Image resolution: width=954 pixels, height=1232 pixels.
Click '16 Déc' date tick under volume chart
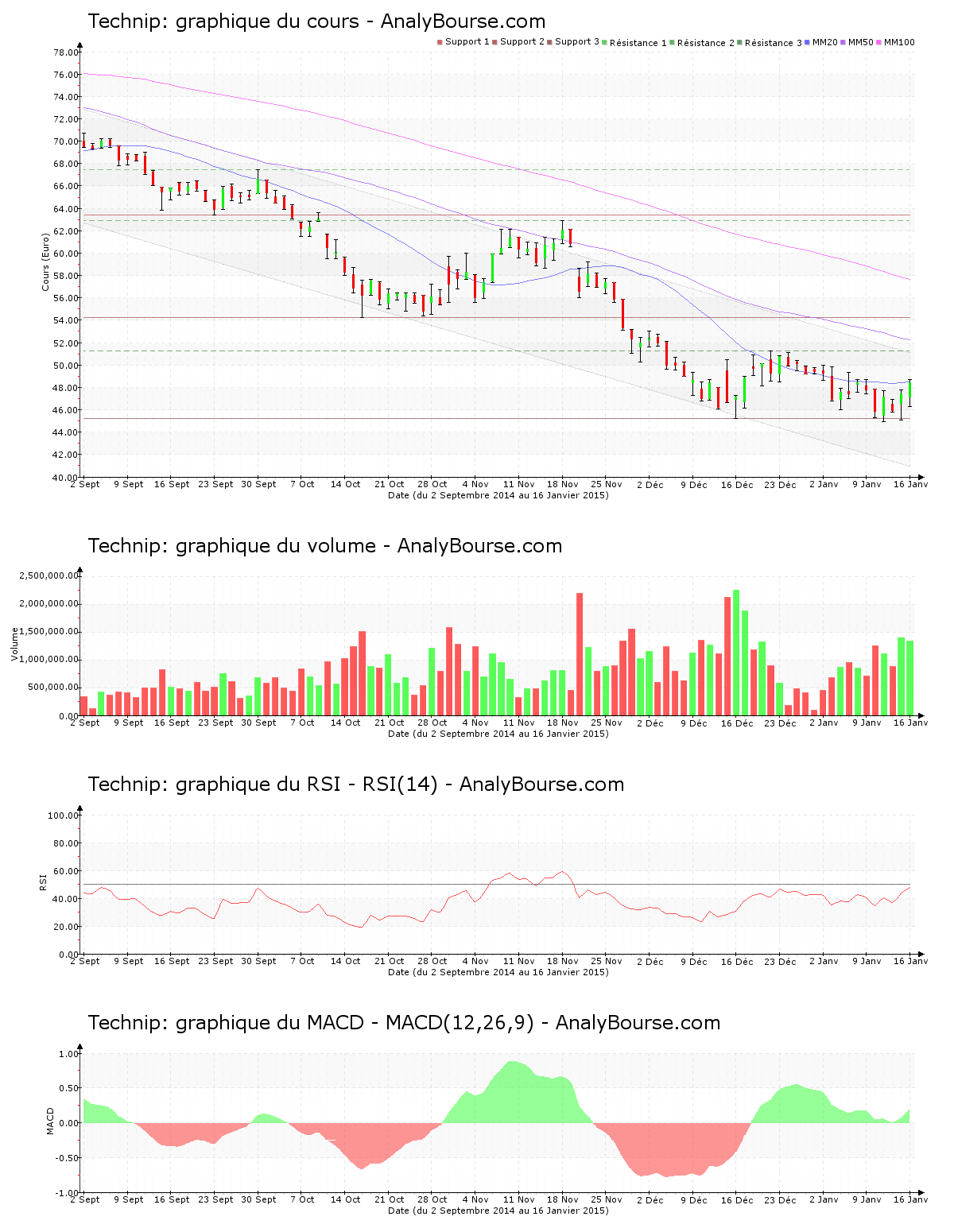(x=737, y=723)
